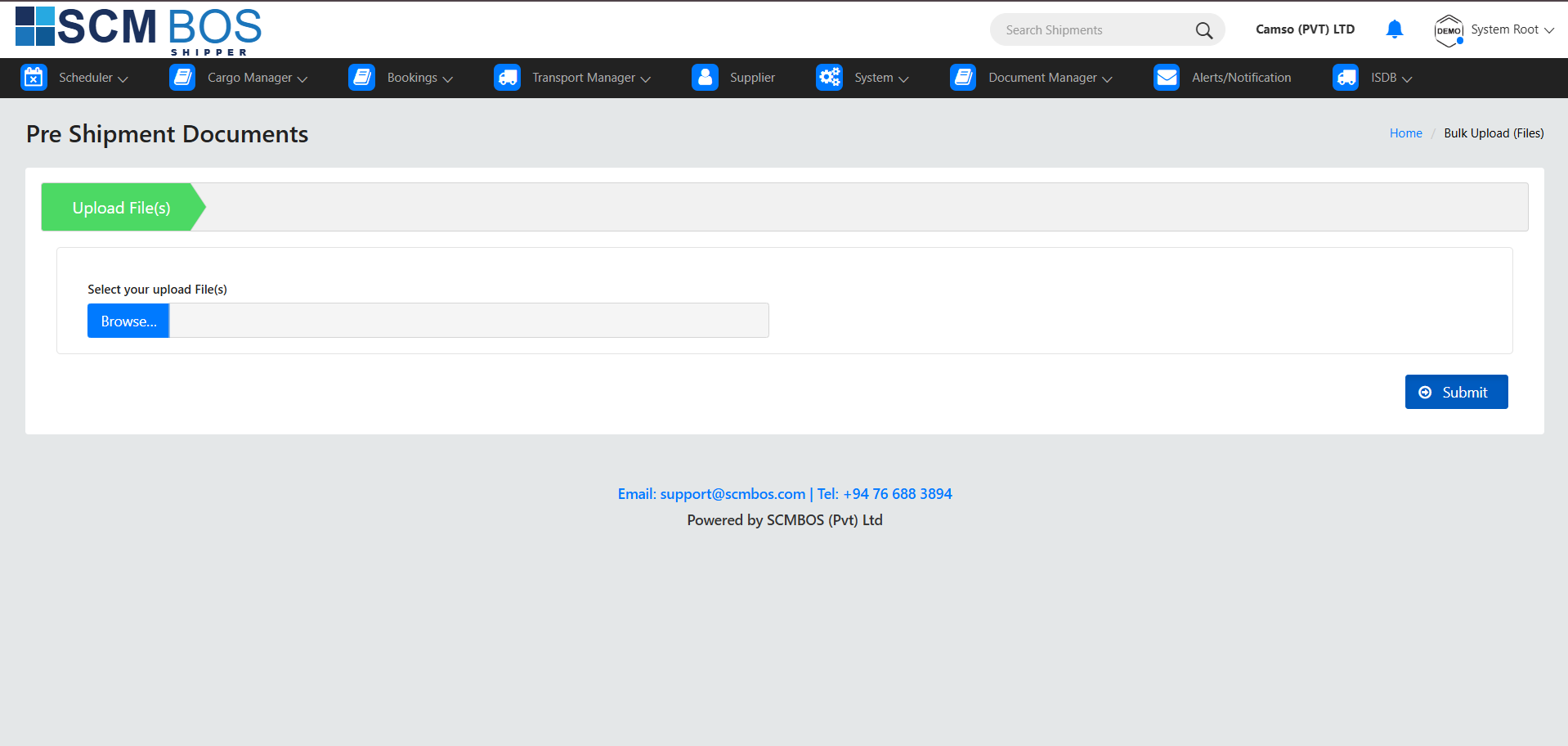Open the Scheduler menu
This screenshot has height=746, width=1568.
(x=86, y=78)
